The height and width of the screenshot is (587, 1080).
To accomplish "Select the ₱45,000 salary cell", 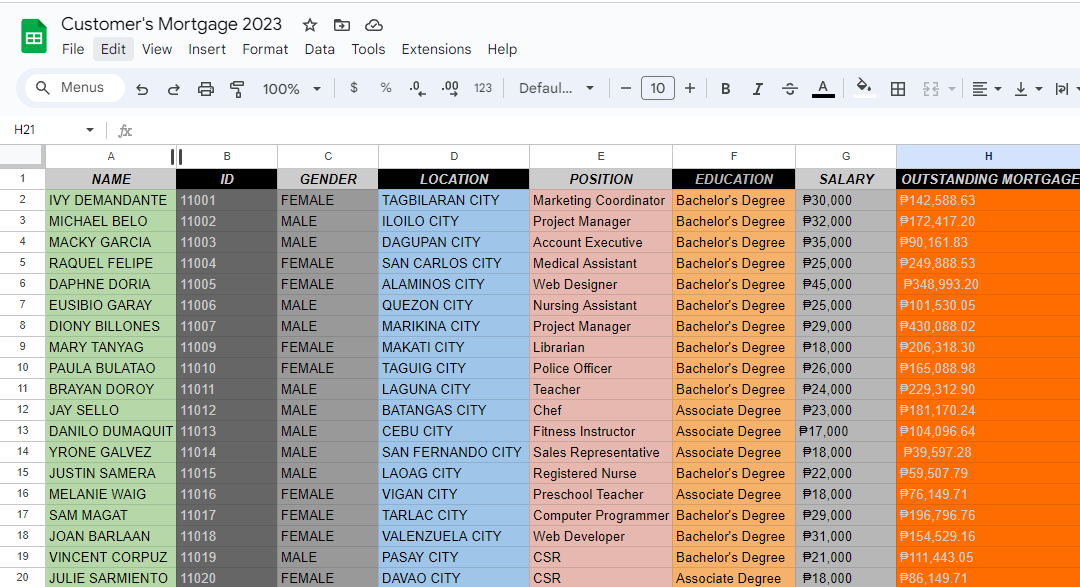I will pos(846,285).
